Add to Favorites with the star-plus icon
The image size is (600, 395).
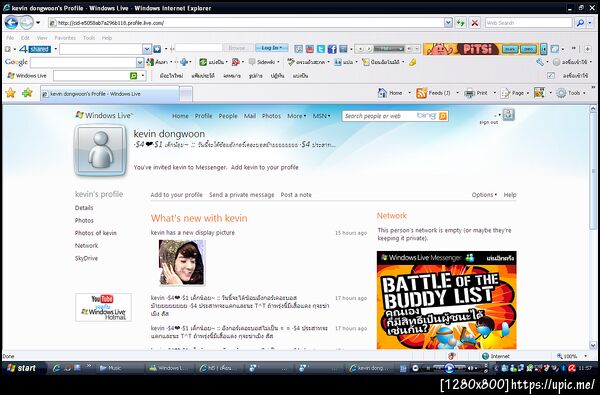(x=27, y=93)
